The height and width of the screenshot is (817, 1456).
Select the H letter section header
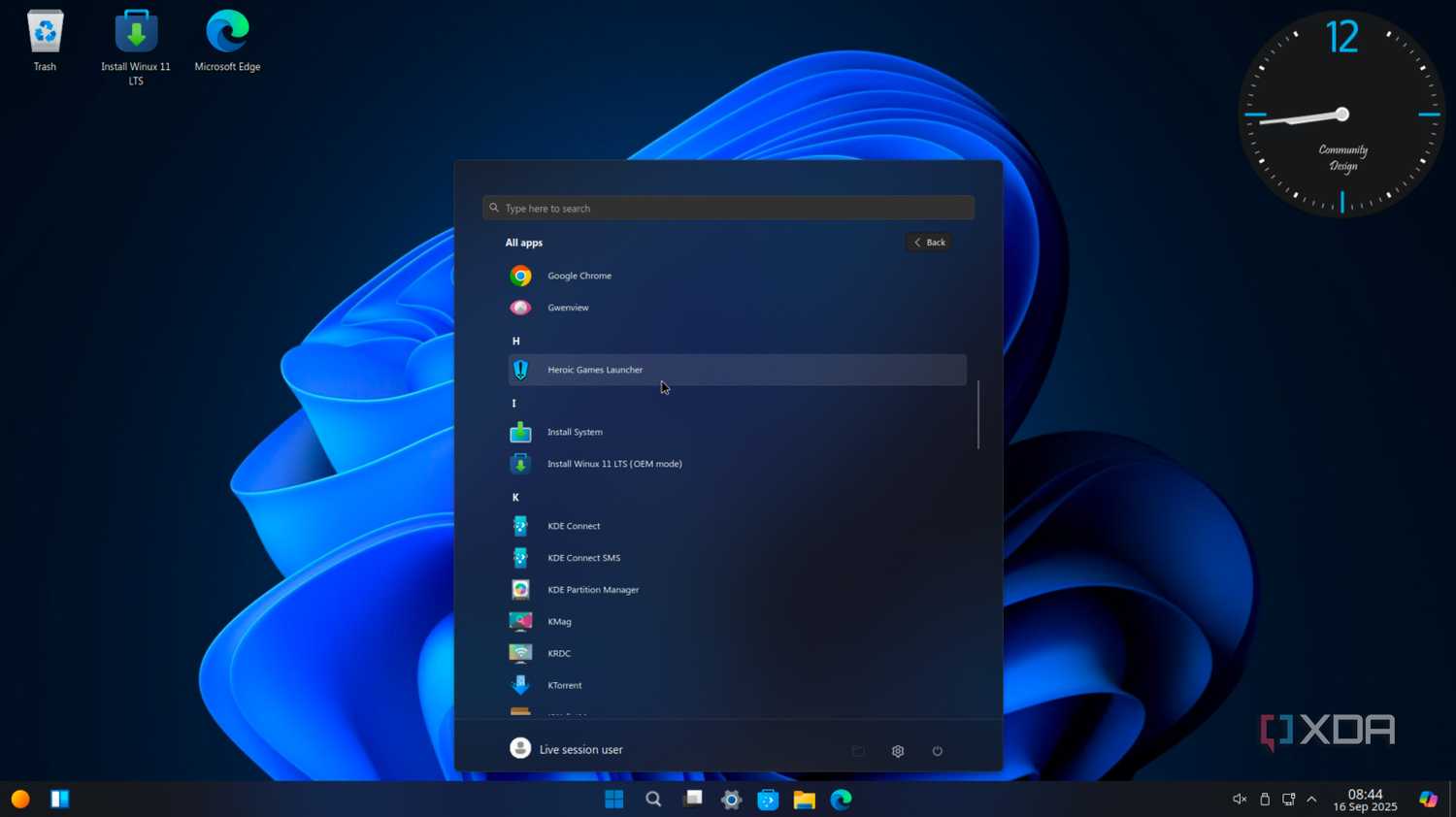515,342
